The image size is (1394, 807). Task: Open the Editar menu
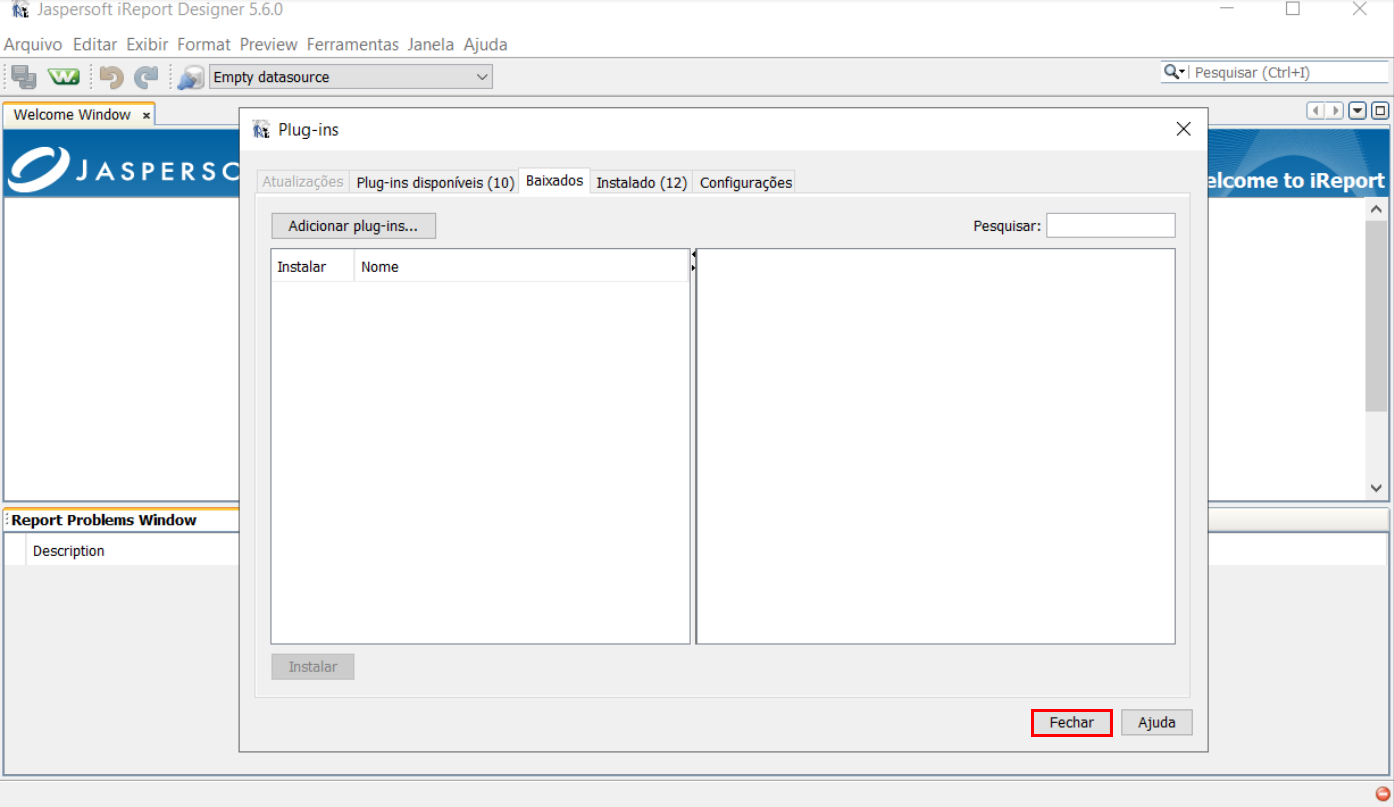tap(95, 44)
